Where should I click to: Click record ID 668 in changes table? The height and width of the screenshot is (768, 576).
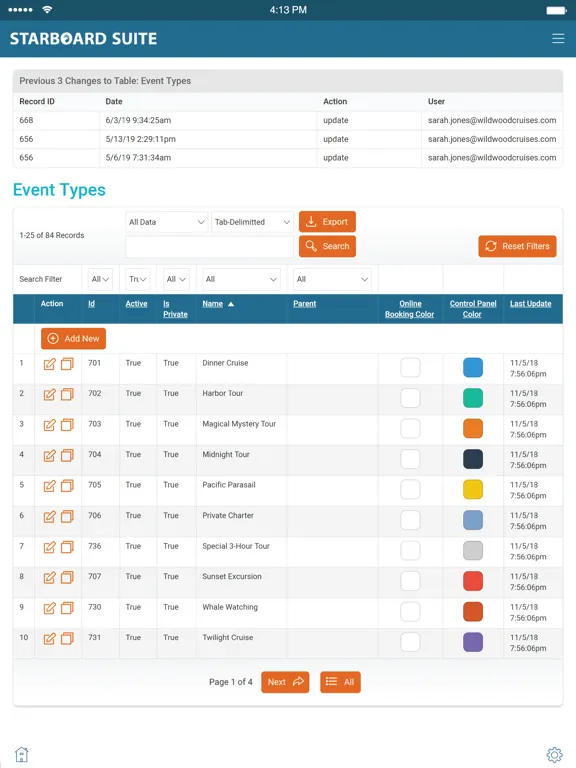point(26,120)
